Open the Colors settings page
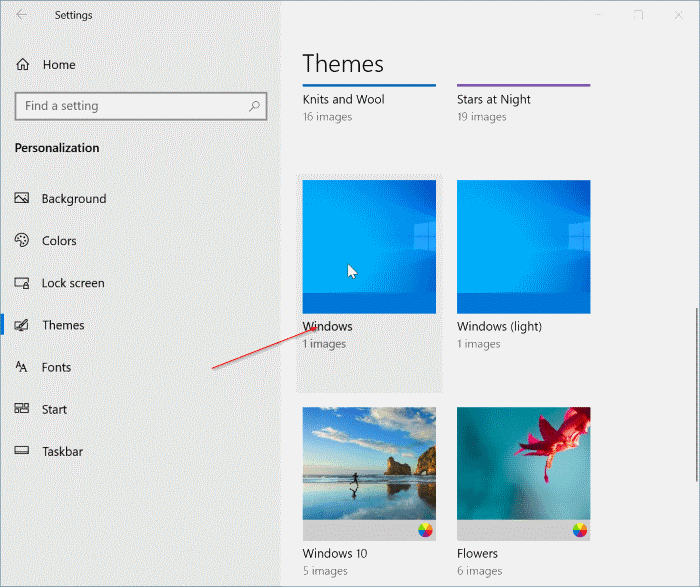 (59, 241)
